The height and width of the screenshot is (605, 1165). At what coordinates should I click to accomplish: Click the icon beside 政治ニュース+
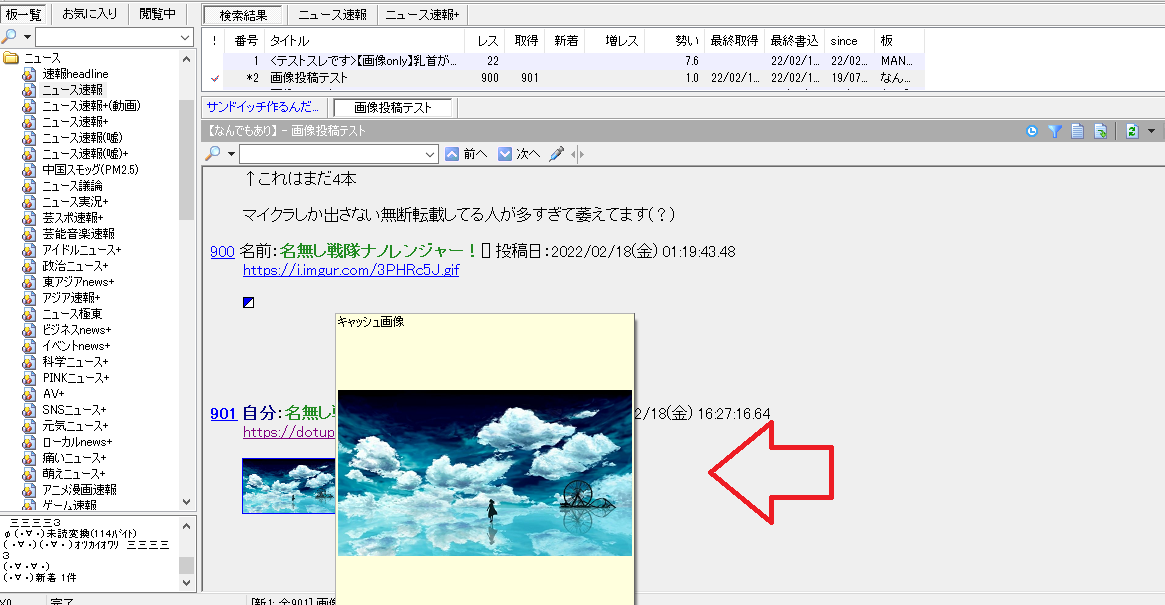click(x=28, y=266)
